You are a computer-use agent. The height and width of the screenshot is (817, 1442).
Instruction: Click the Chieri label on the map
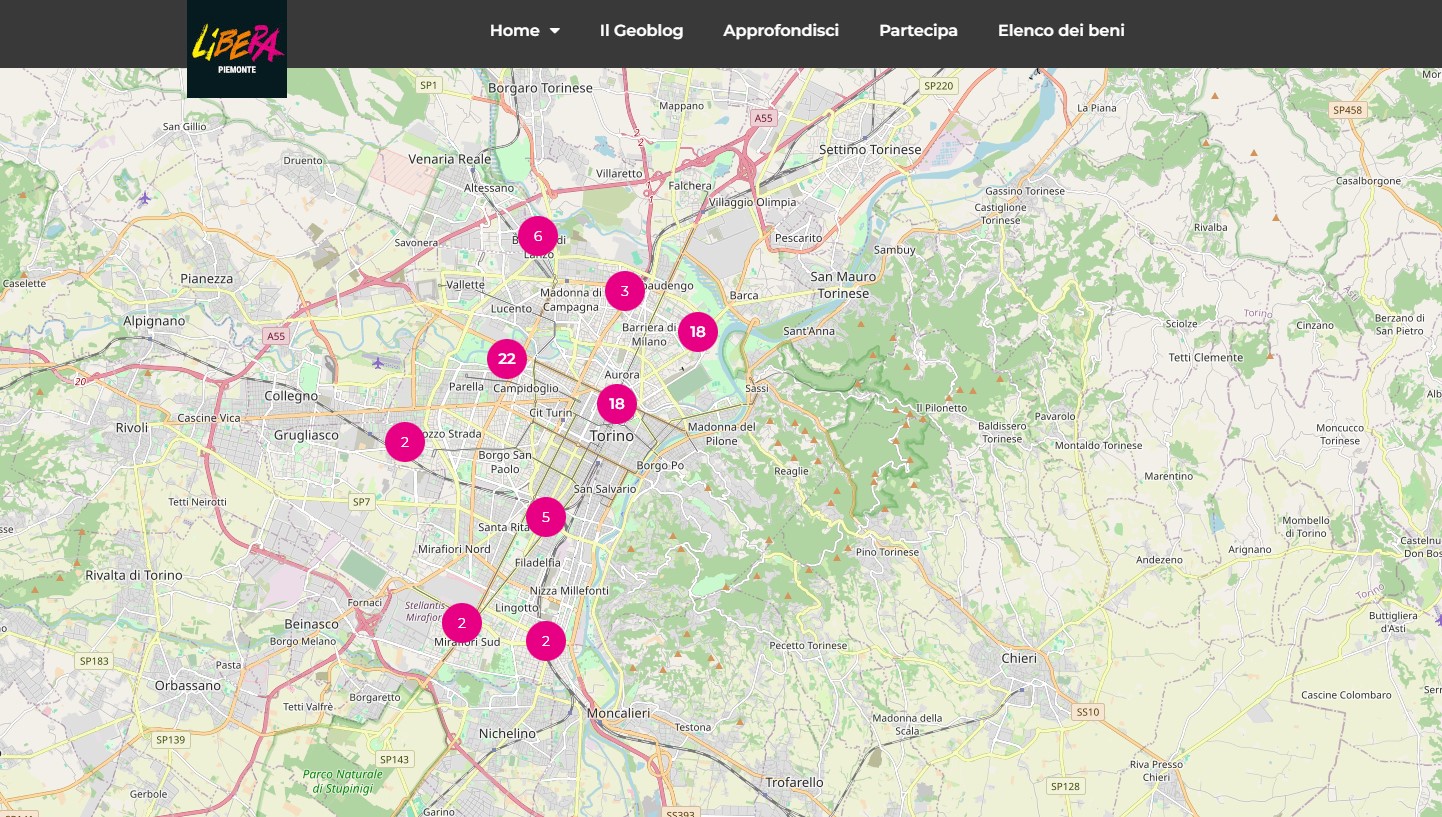point(1019,658)
